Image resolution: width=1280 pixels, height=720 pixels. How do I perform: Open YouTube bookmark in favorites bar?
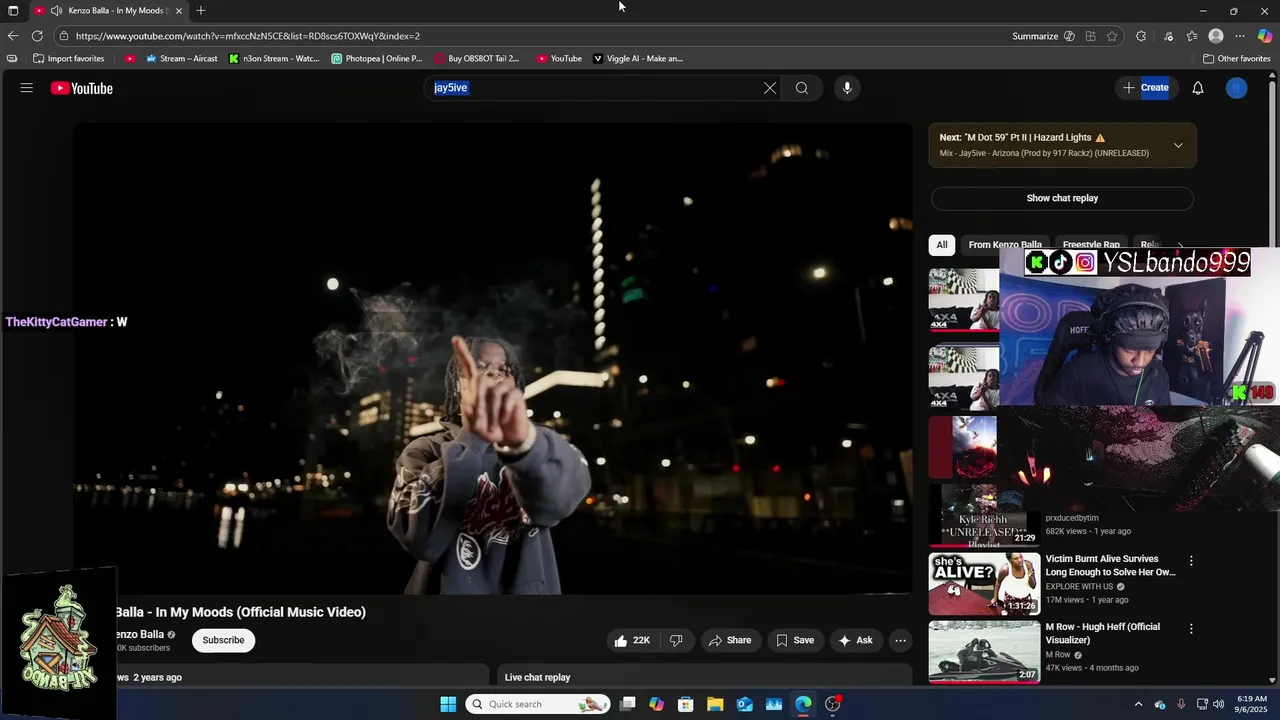(x=559, y=58)
